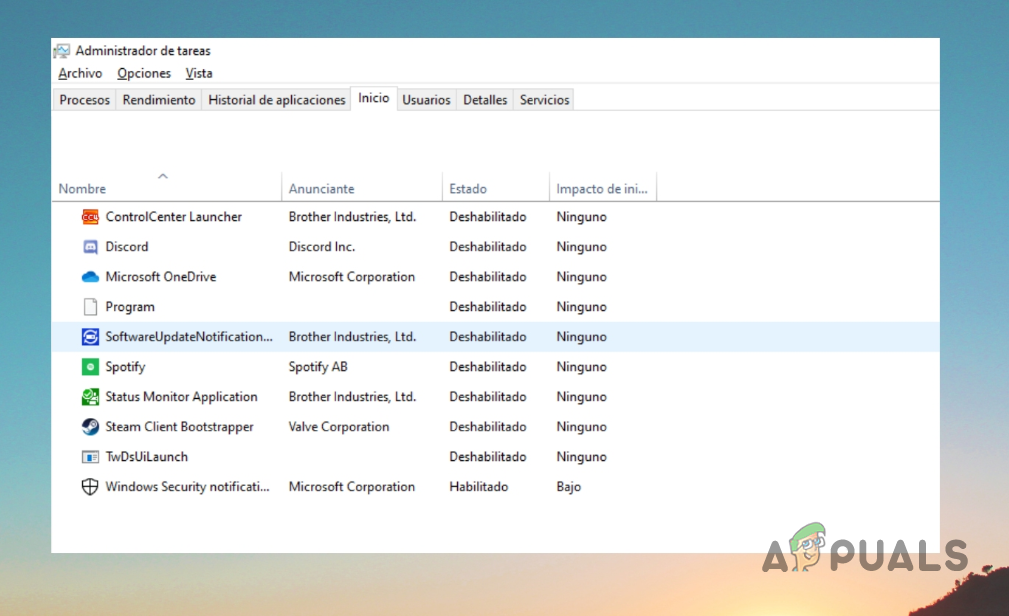Select the Discord icon in list
This screenshot has width=1009, height=616.
coord(90,247)
